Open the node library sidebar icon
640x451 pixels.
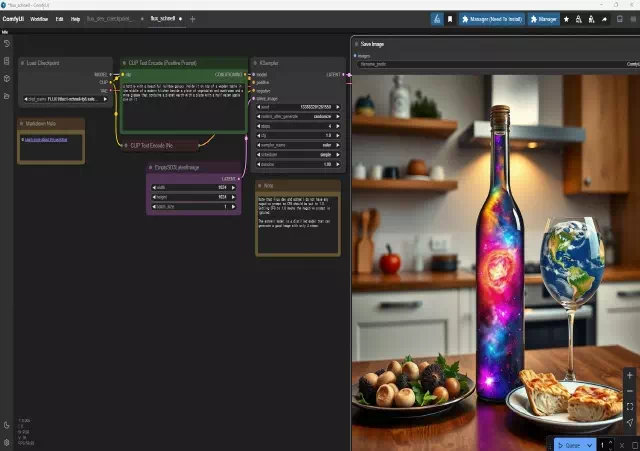pyautogui.click(x=6, y=61)
